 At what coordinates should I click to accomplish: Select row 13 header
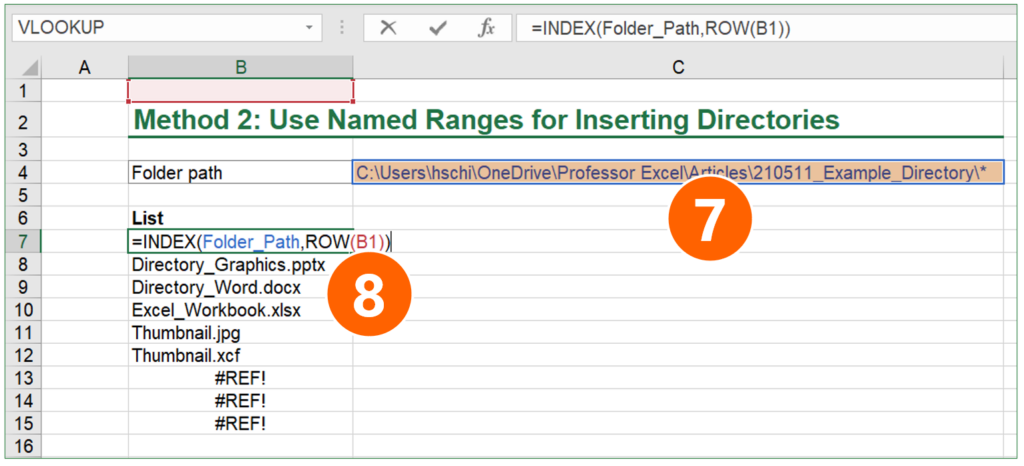23,379
